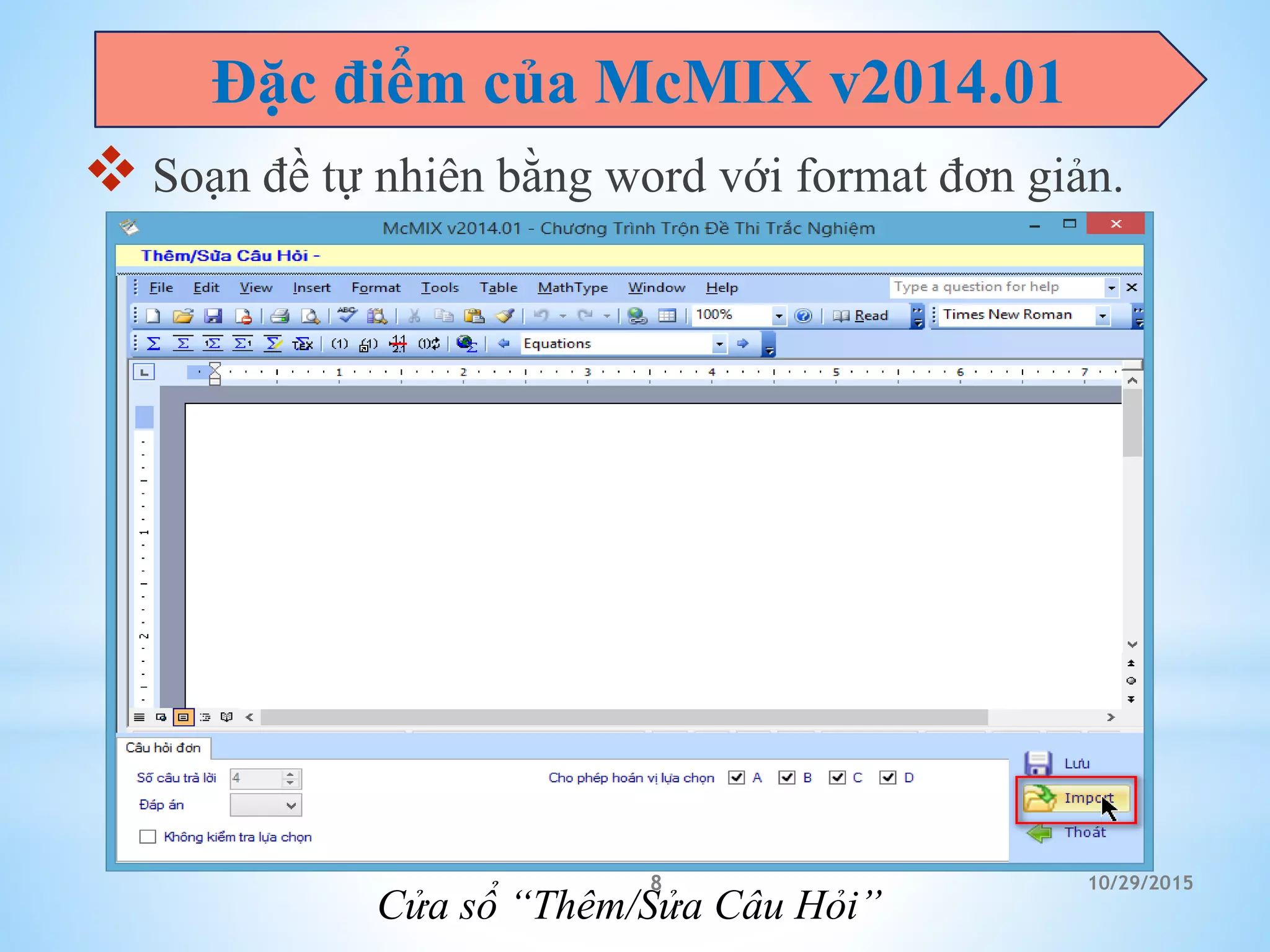1270x952 pixels.
Task: Insert equation number (1) icon
Action: point(339,343)
